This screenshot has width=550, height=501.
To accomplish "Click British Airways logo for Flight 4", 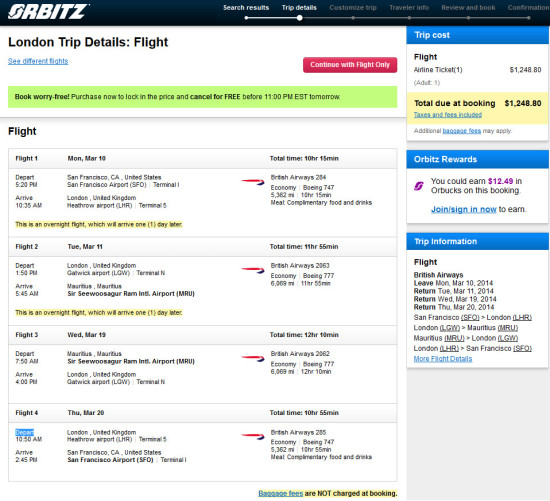I will point(253,436).
